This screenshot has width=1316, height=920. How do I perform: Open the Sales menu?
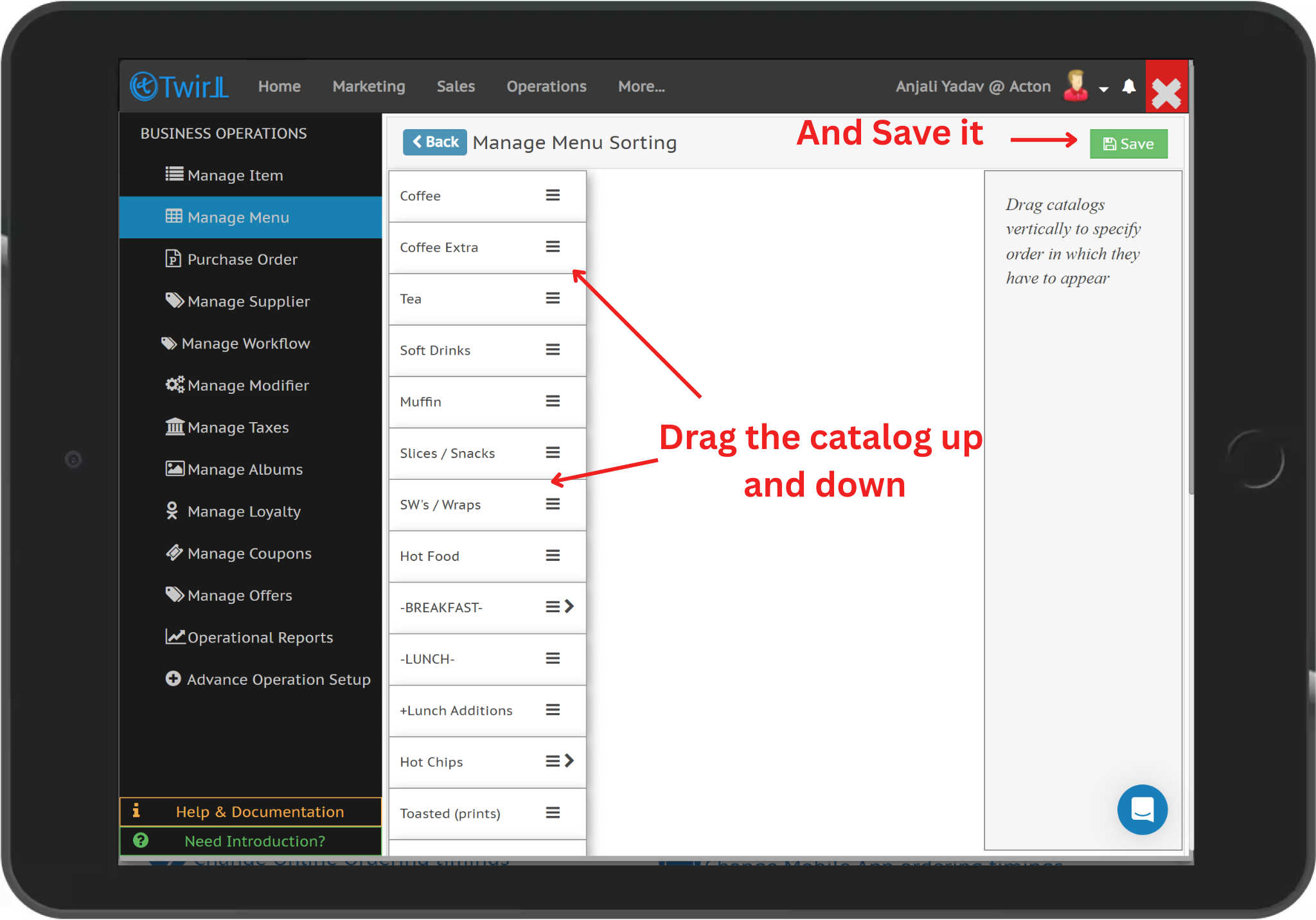(456, 86)
